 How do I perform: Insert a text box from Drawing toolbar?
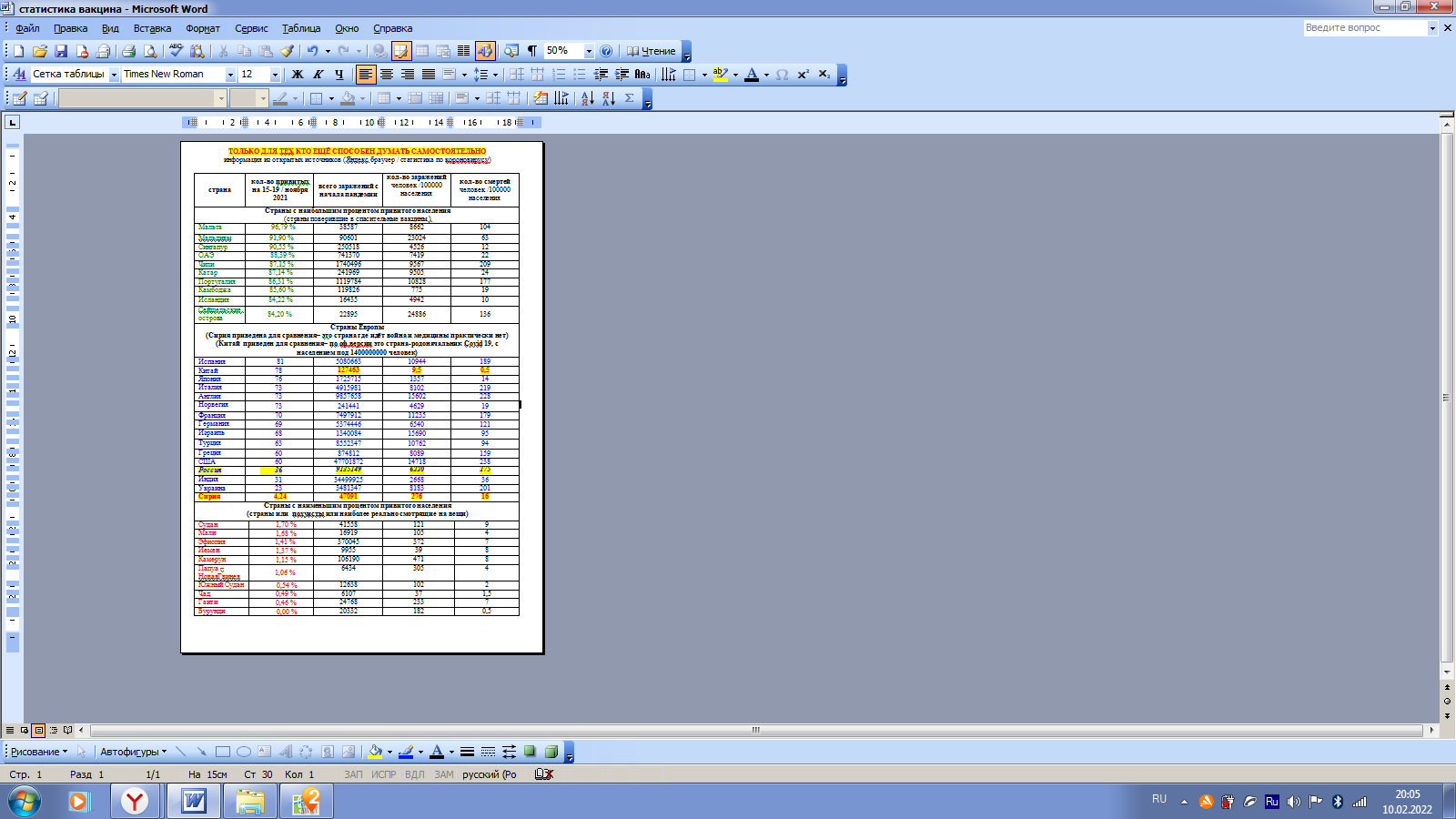pyautogui.click(x=264, y=752)
